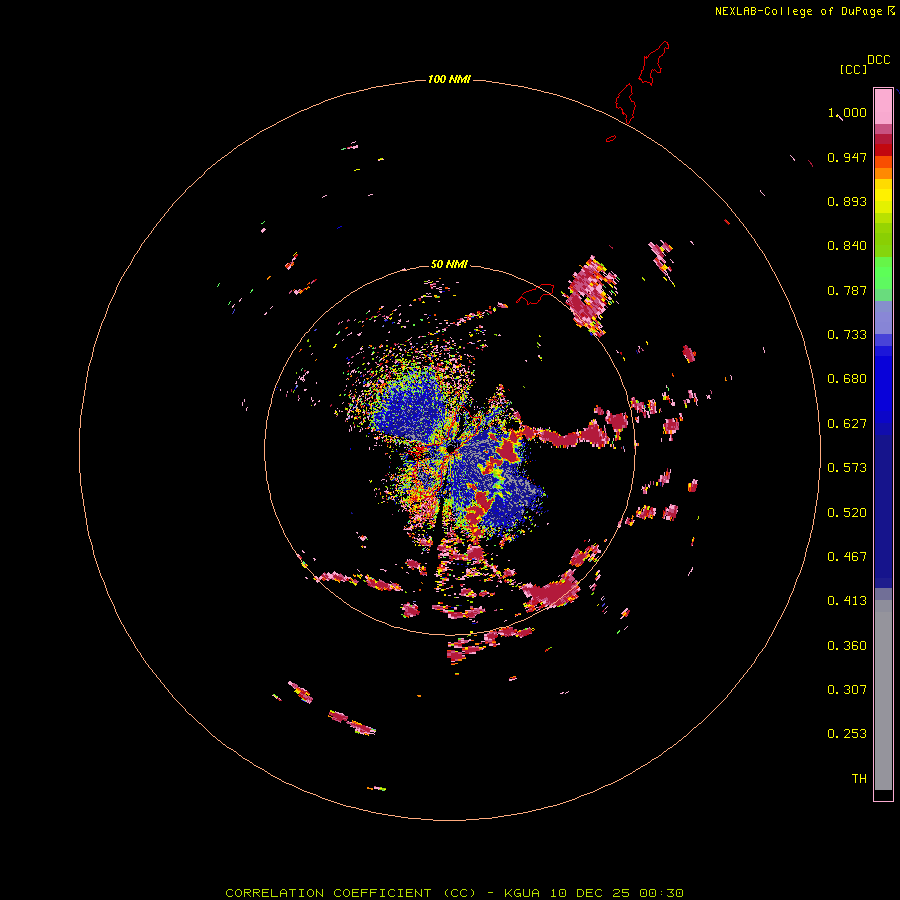Image resolution: width=900 pixels, height=900 pixels.
Task: Click the 0.893 scale value
Action: tap(847, 201)
